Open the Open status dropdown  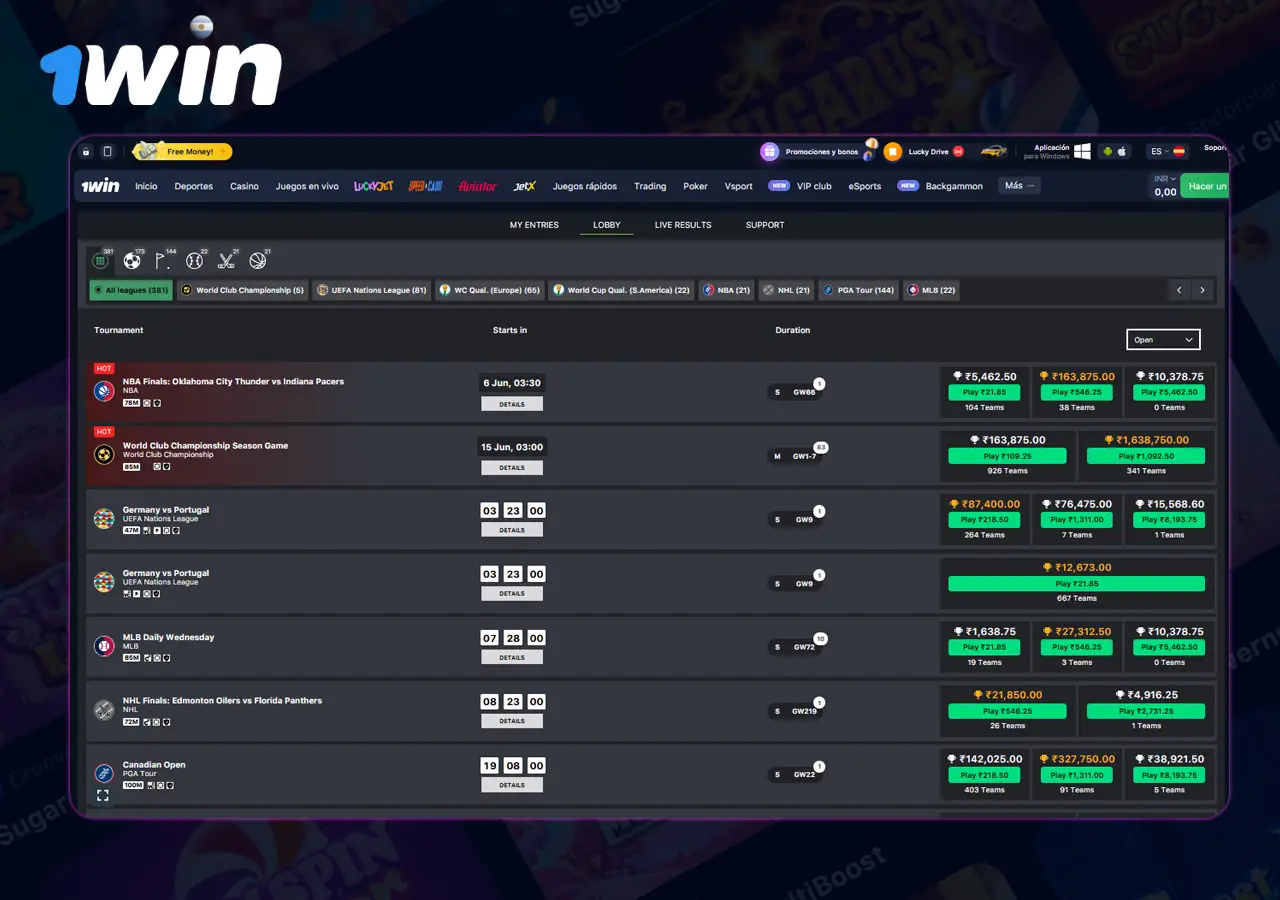click(1163, 339)
